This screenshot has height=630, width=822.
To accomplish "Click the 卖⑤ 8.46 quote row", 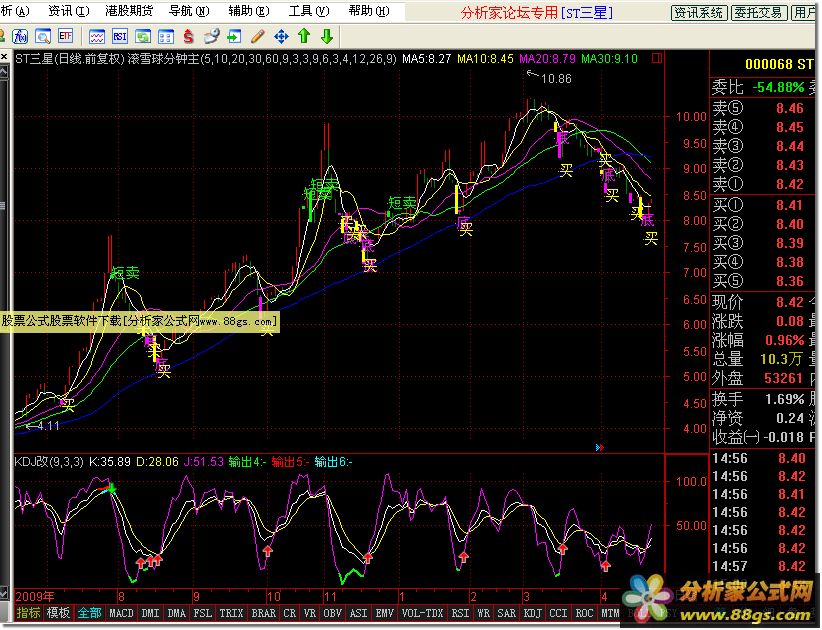I will [762, 108].
